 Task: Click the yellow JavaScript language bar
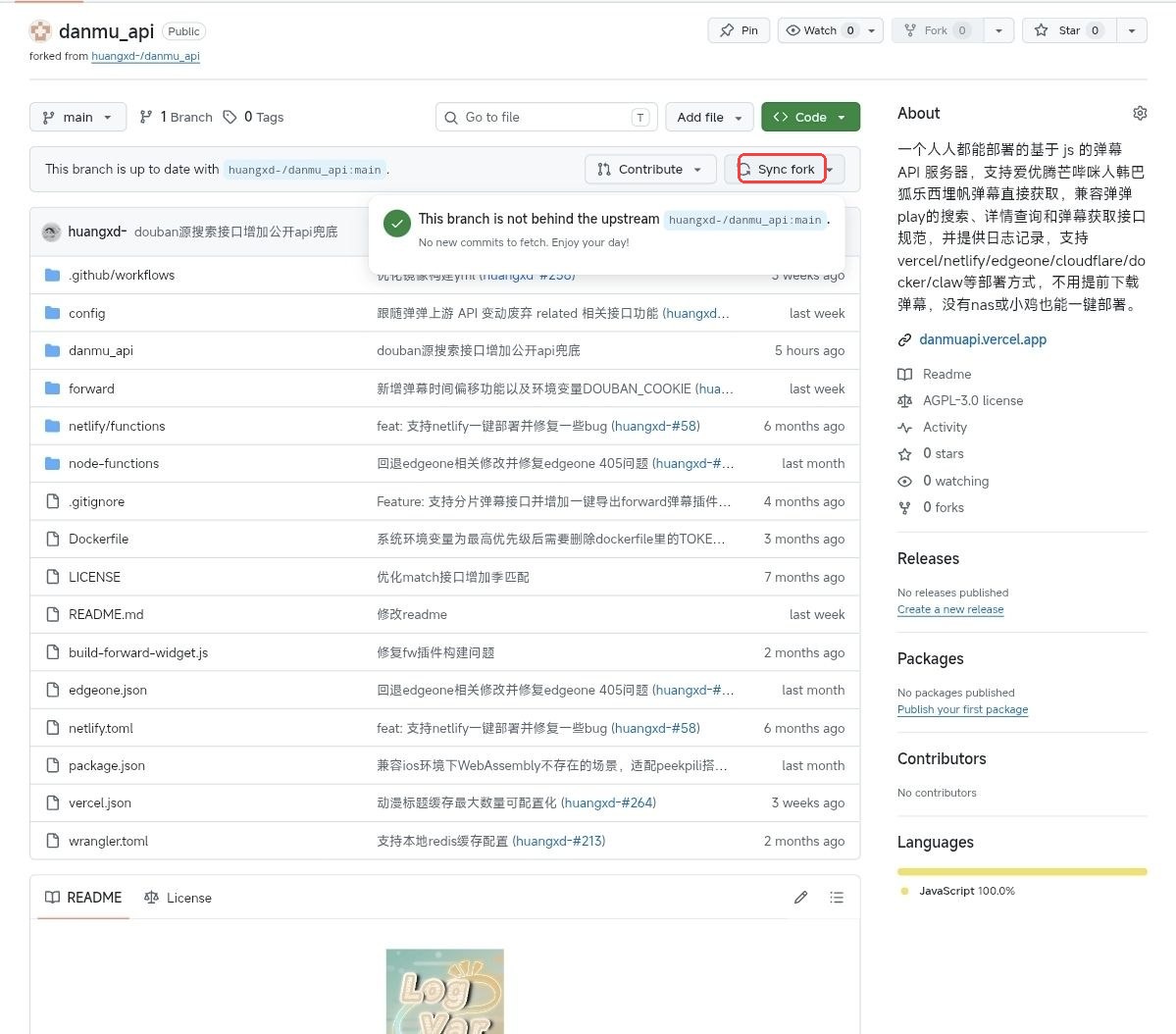point(1021,871)
